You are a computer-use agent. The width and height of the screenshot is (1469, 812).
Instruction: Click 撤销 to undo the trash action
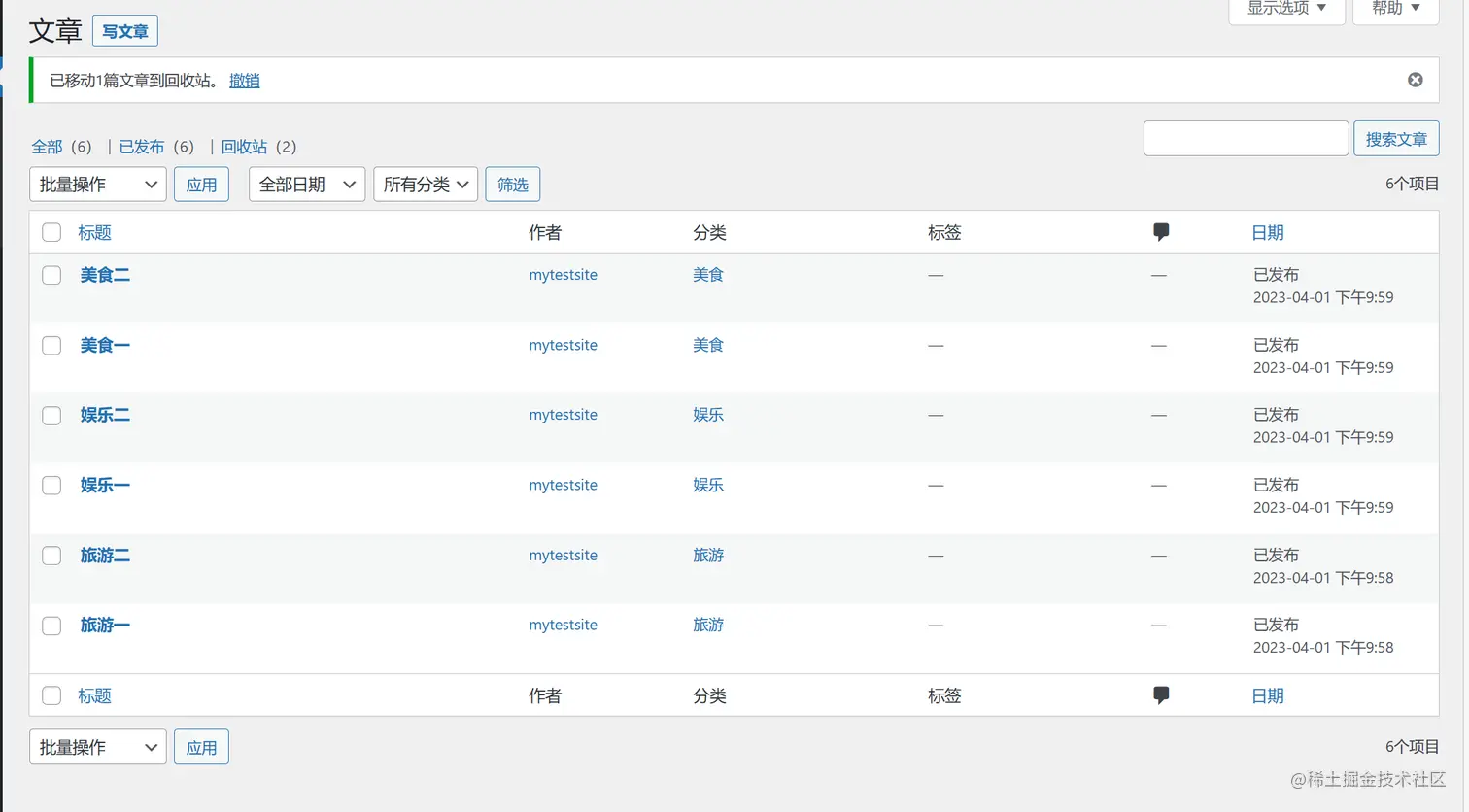point(244,81)
